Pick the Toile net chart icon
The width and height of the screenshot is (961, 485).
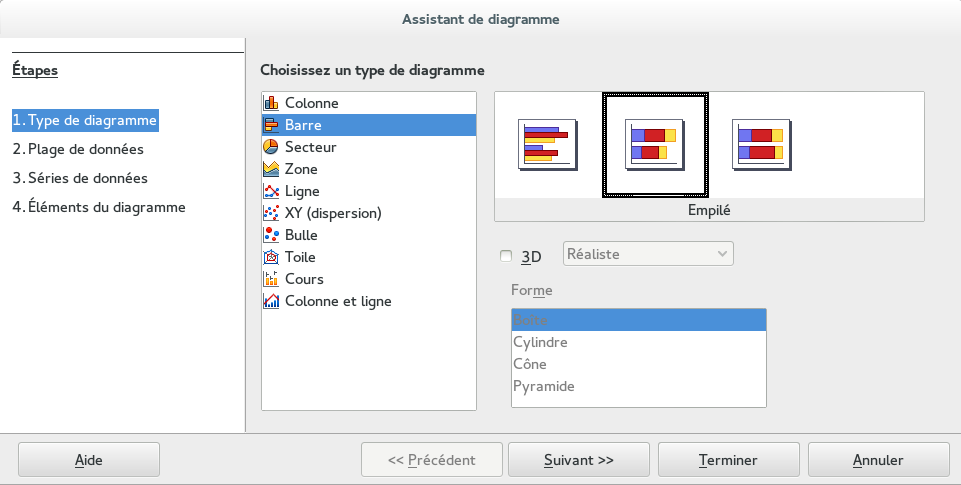271,257
